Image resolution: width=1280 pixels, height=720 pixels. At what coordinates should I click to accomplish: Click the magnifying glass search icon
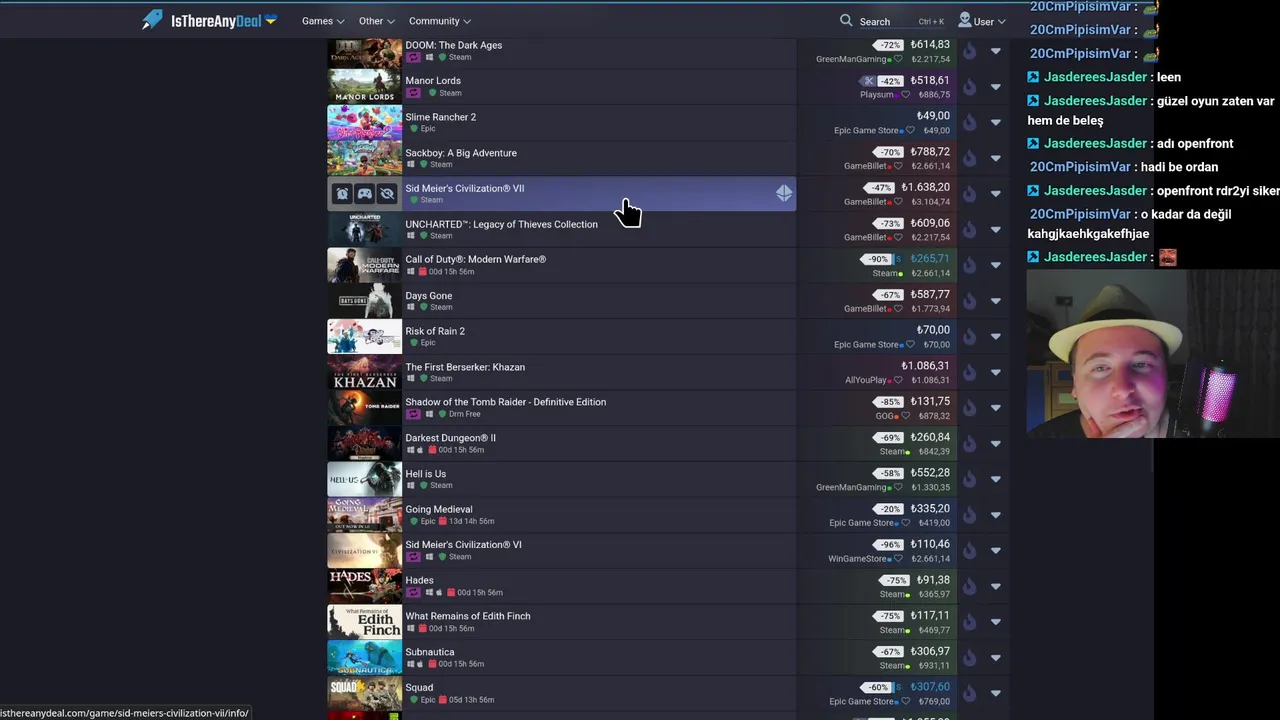pyautogui.click(x=846, y=20)
